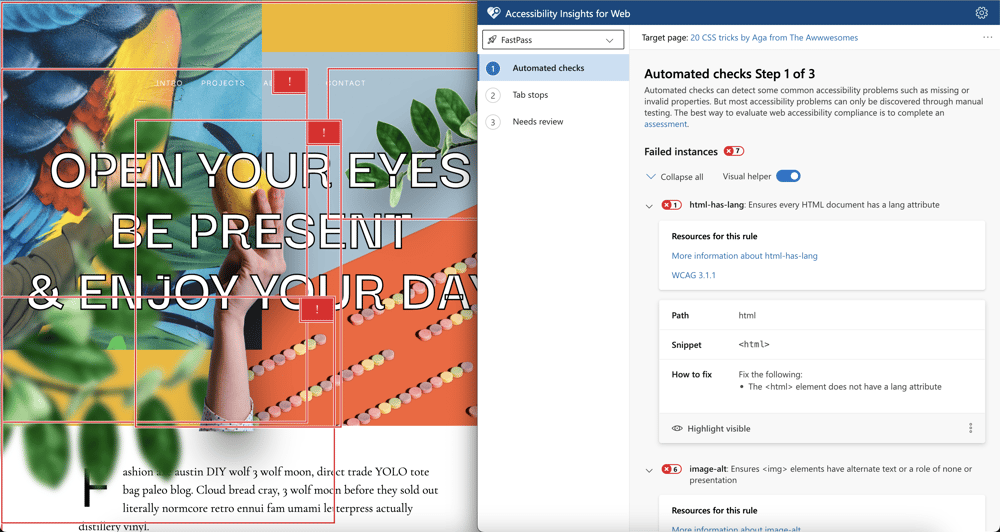Click the html snippet code text
The width and height of the screenshot is (1000, 532).
pyautogui.click(x=754, y=344)
